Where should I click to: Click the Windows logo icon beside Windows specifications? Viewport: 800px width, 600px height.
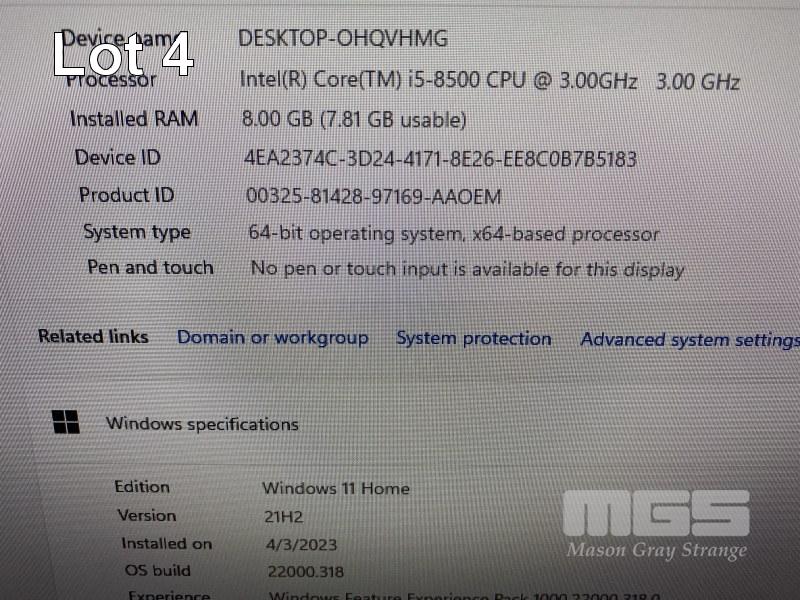[66, 422]
